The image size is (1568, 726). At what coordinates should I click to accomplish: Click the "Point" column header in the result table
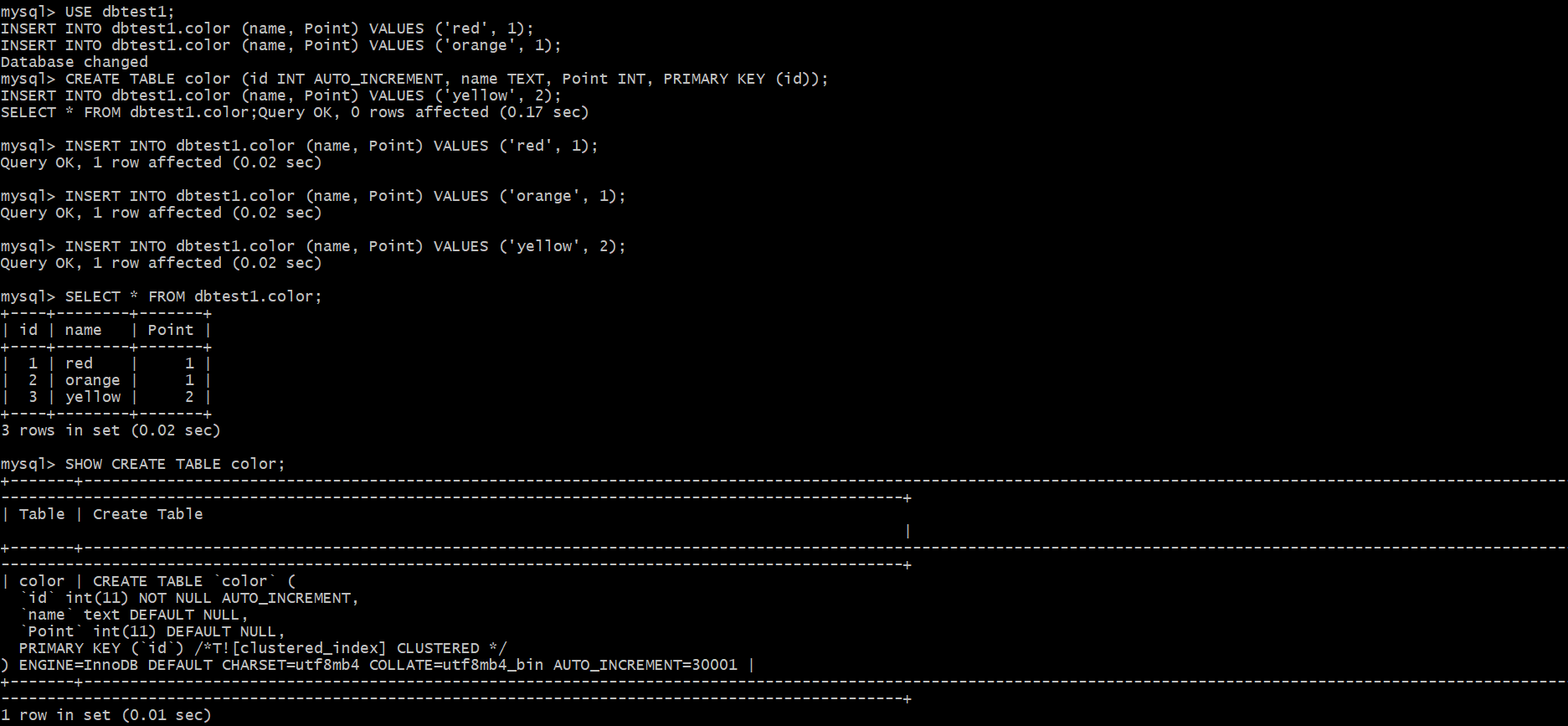click(x=171, y=330)
